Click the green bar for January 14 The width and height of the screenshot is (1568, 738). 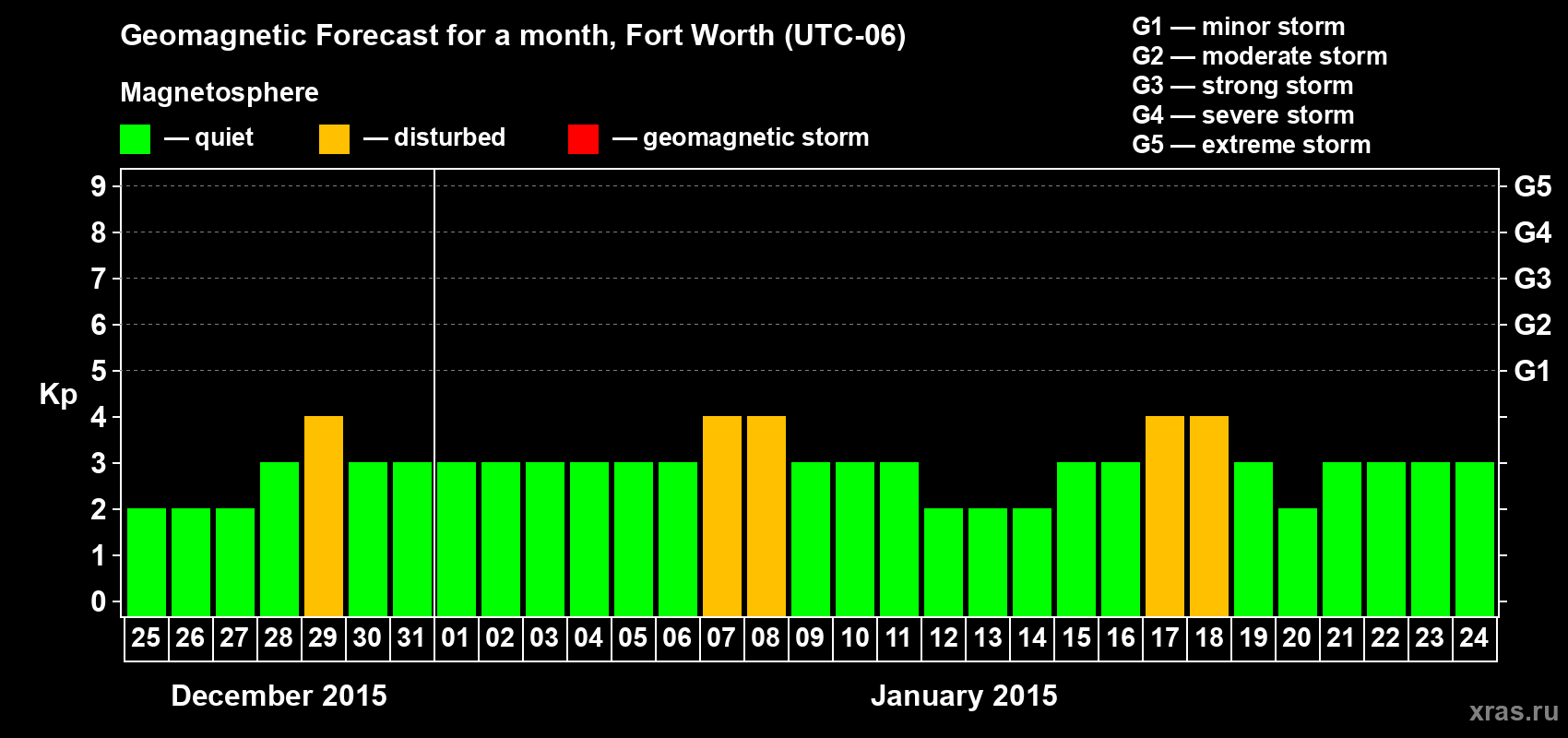pyautogui.click(x=1032, y=562)
